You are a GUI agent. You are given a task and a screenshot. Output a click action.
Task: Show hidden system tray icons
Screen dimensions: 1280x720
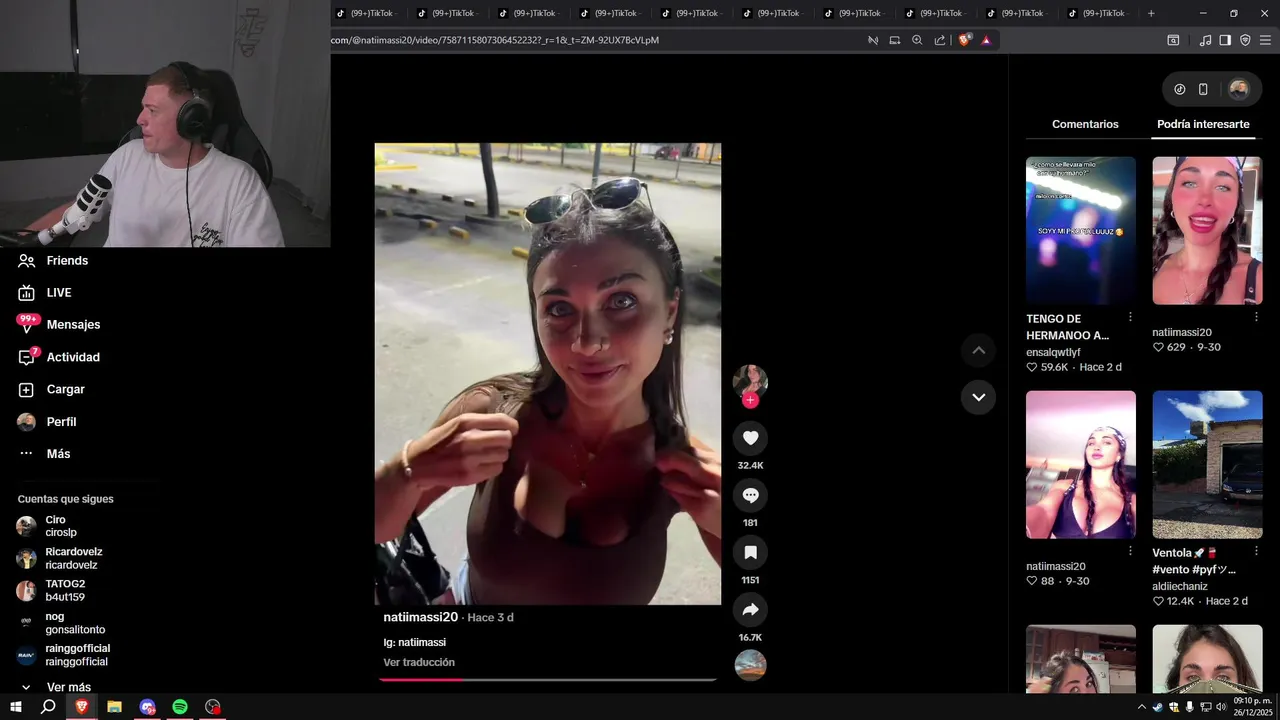(1142, 707)
